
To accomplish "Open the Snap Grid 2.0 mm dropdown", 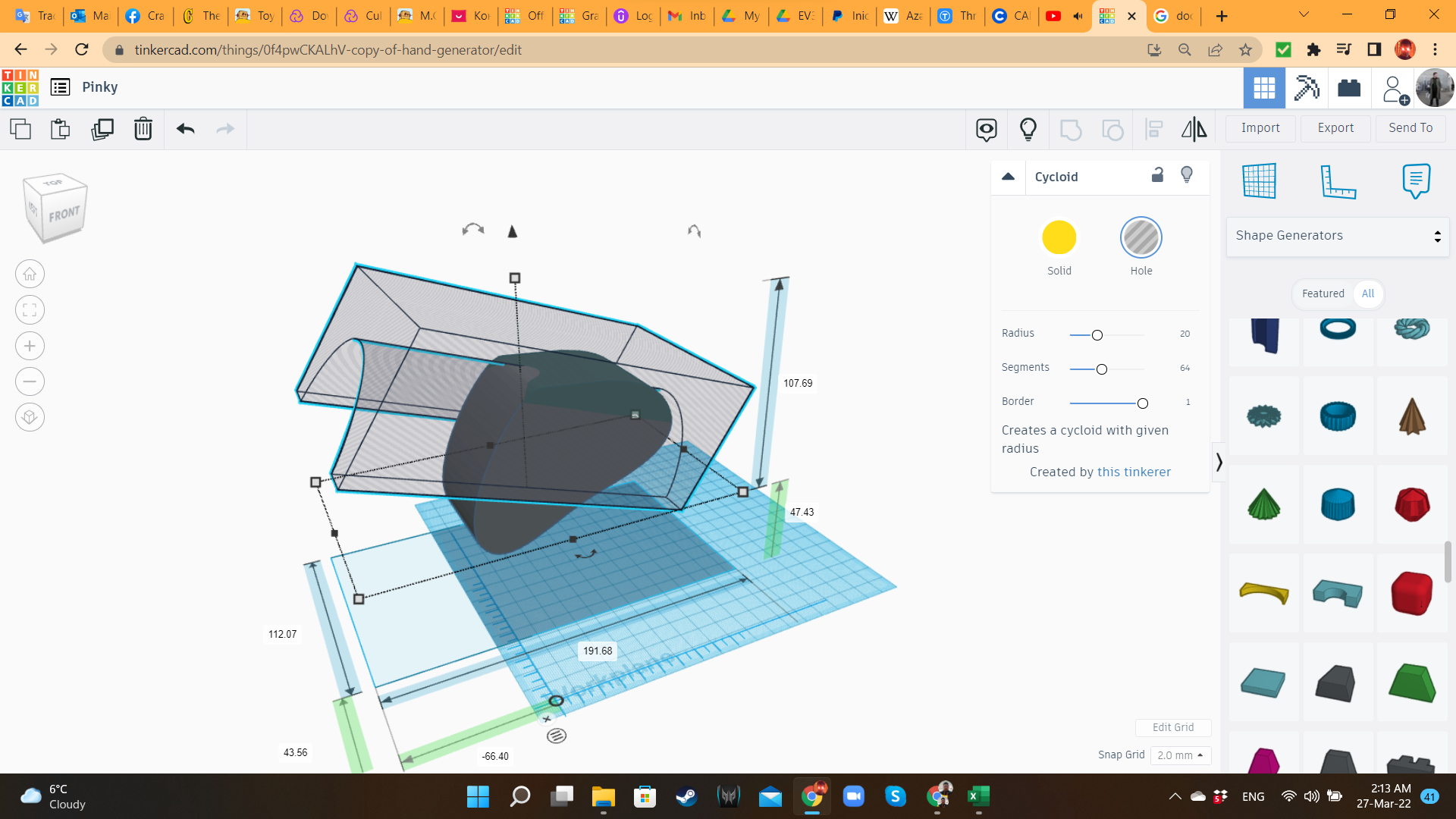I will click(x=1180, y=755).
